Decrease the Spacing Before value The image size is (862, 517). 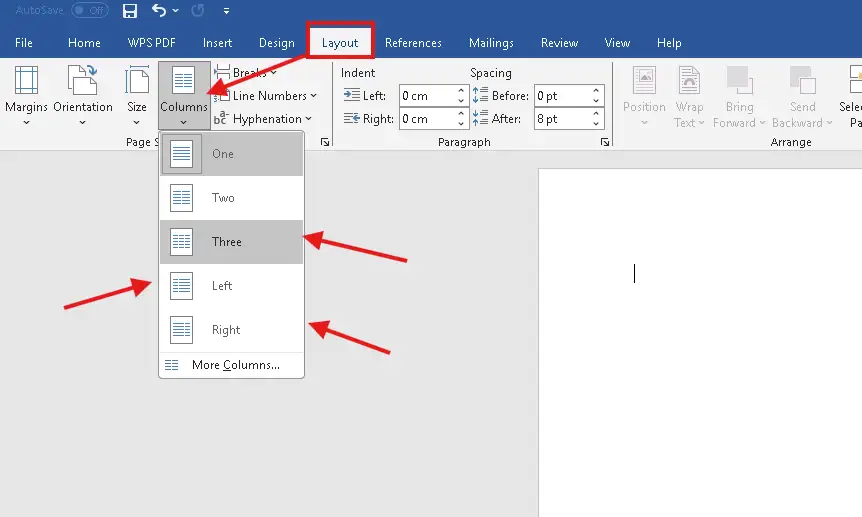(596, 101)
